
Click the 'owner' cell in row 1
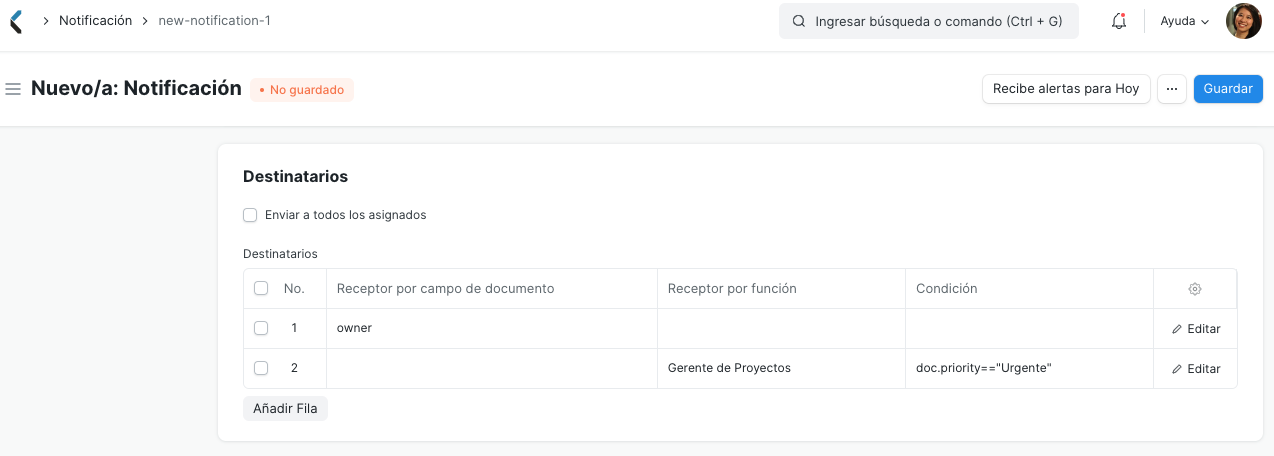(492, 328)
